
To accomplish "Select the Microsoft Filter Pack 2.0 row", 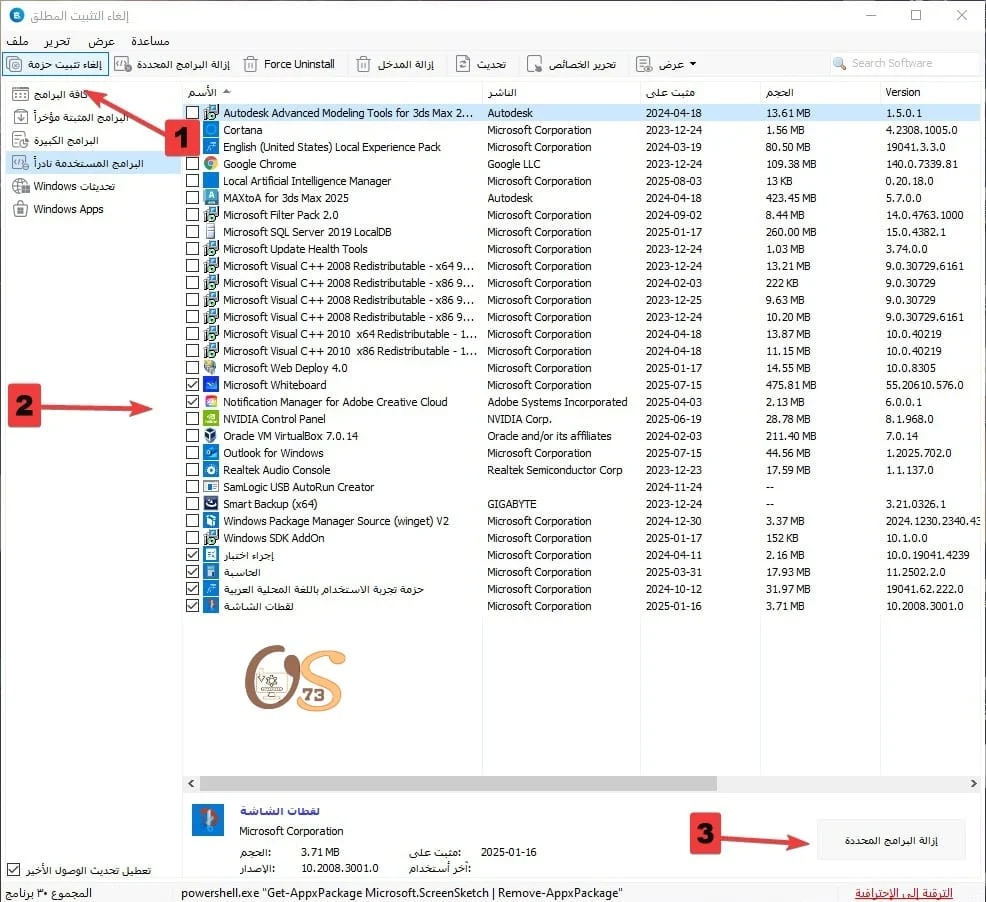I will coord(582,214).
